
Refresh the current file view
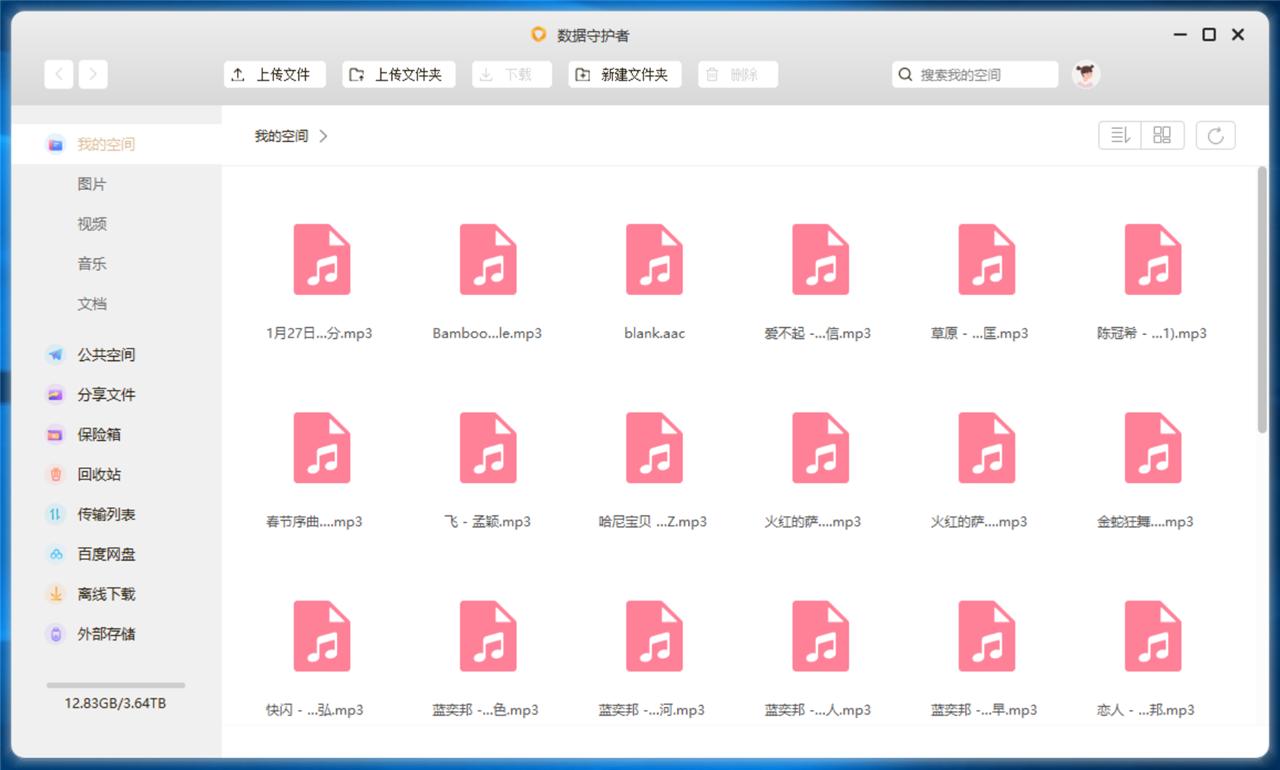(1215, 135)
